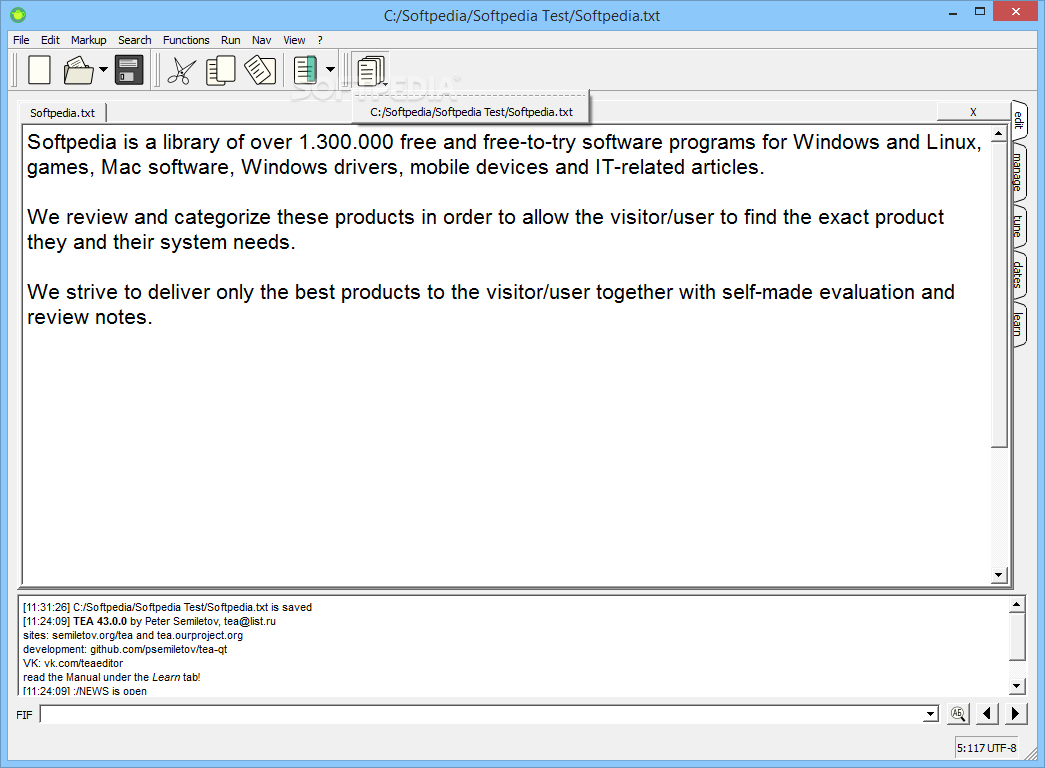1045x768 pixels.
Task: Paste clipboard with the paste icon
Action: point(260,70)
